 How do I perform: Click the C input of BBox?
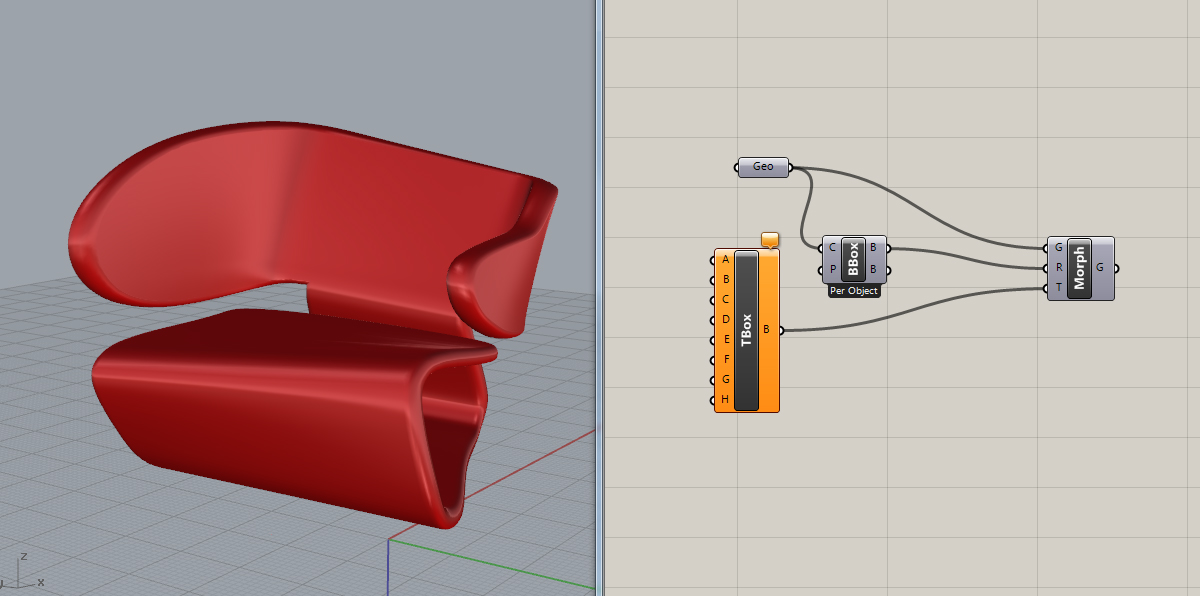coord(832,248)
